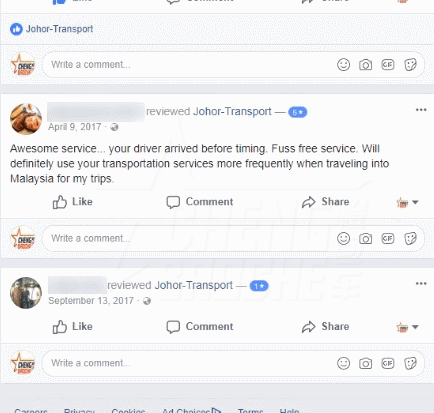
Task: Share the April 9, 2017 review
Action: [x=325, y=202]
